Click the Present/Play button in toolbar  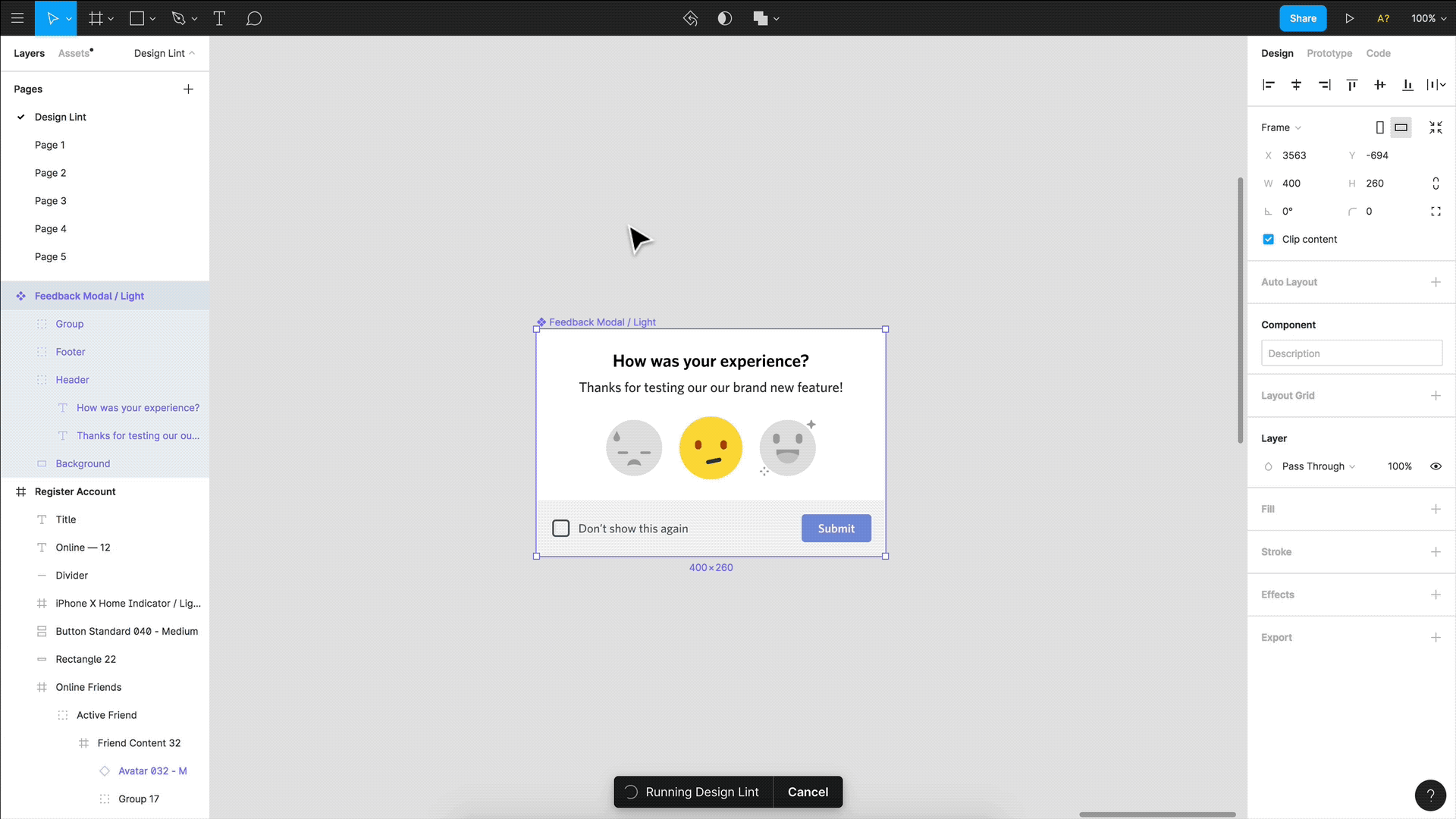pos(1349,18)
